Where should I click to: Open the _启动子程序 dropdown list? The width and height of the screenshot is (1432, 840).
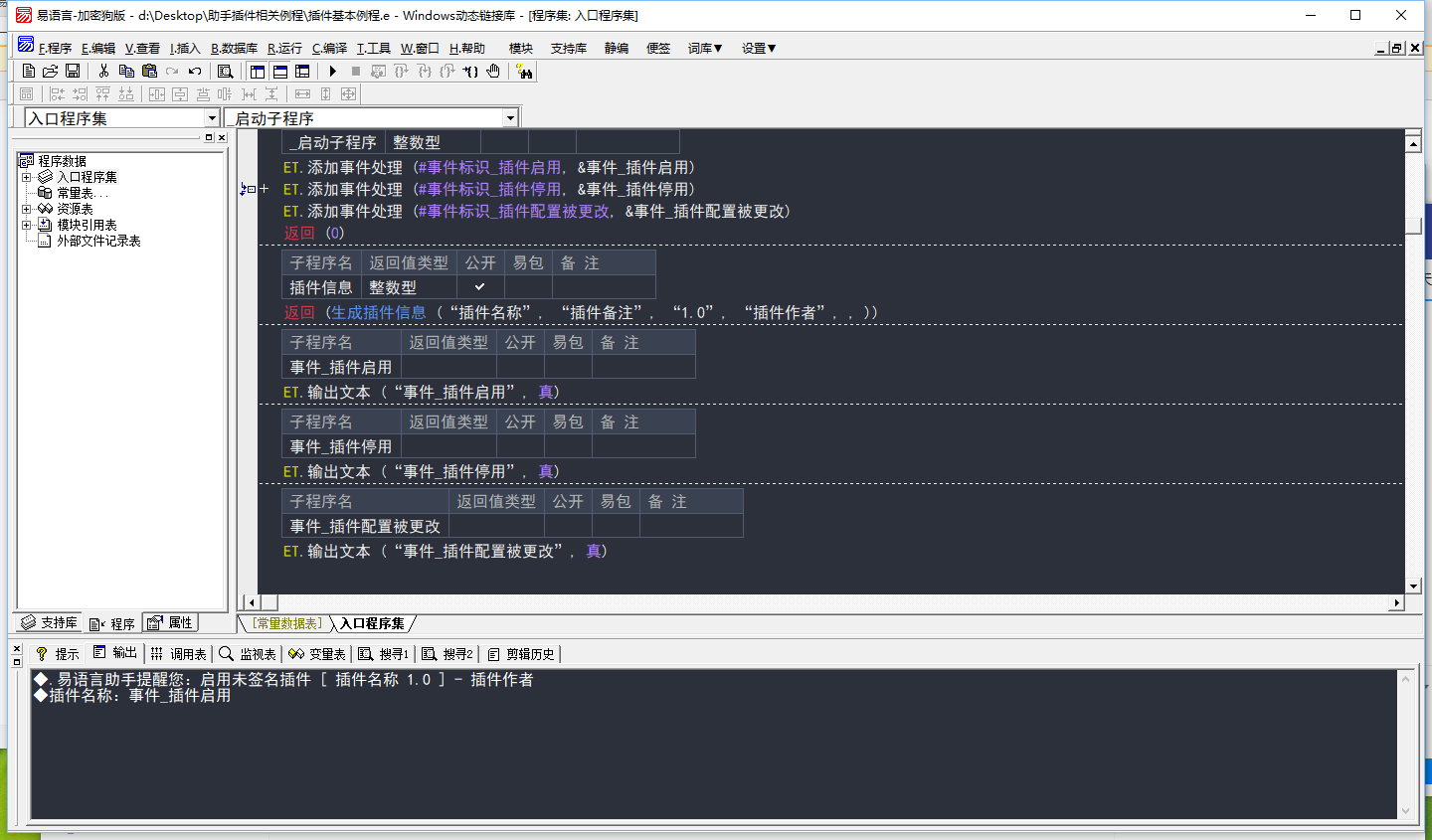pos(510,118)
